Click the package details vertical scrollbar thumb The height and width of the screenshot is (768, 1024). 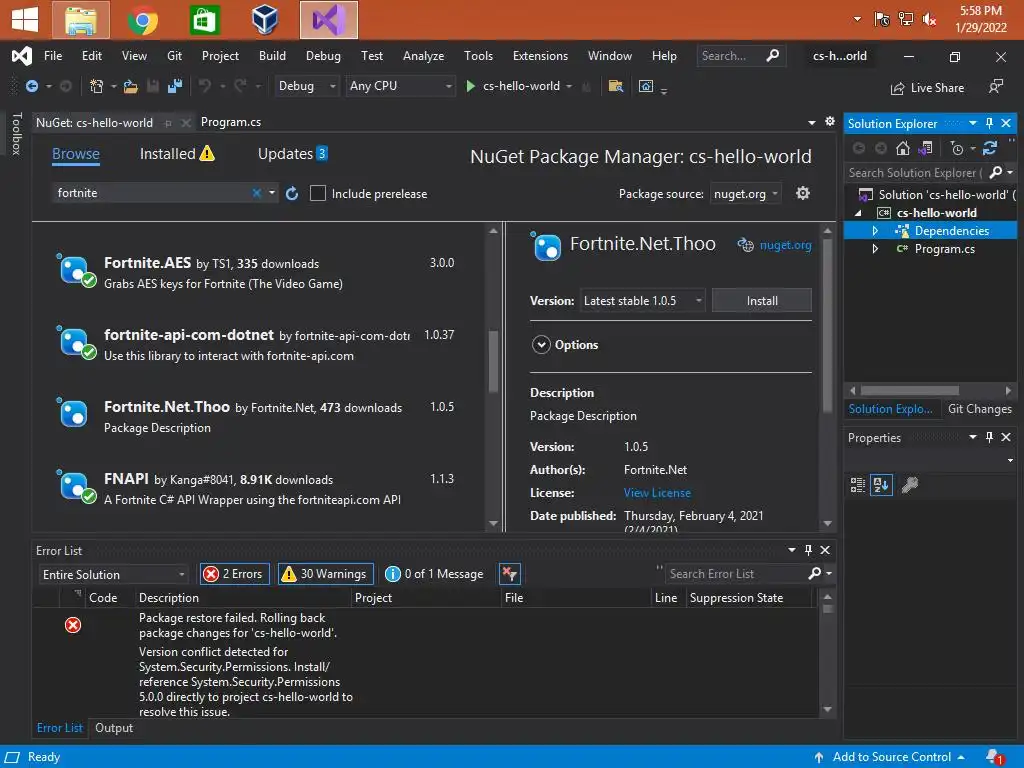(x=827, y=325)
